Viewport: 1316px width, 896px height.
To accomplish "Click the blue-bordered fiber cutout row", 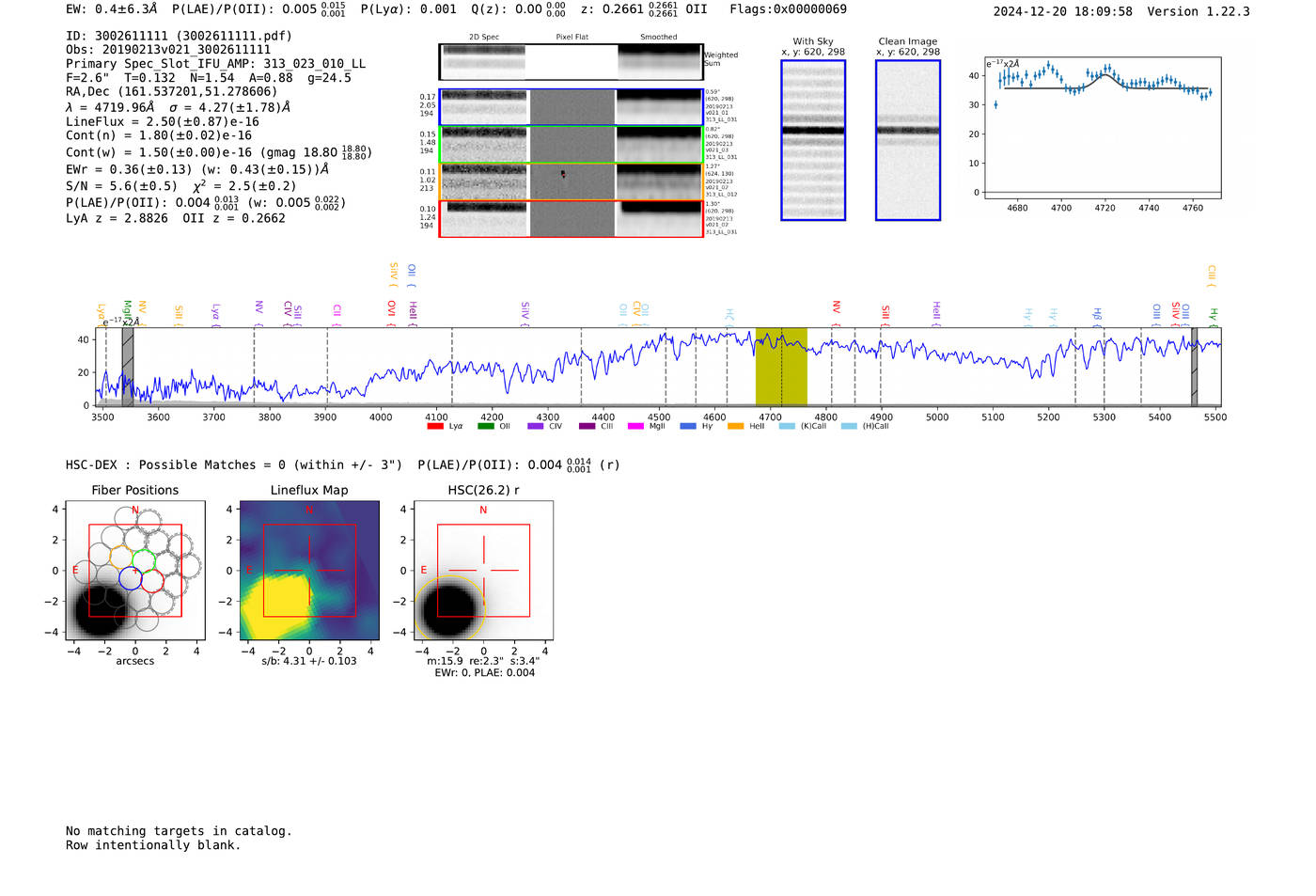I will [x=571, y=107].
